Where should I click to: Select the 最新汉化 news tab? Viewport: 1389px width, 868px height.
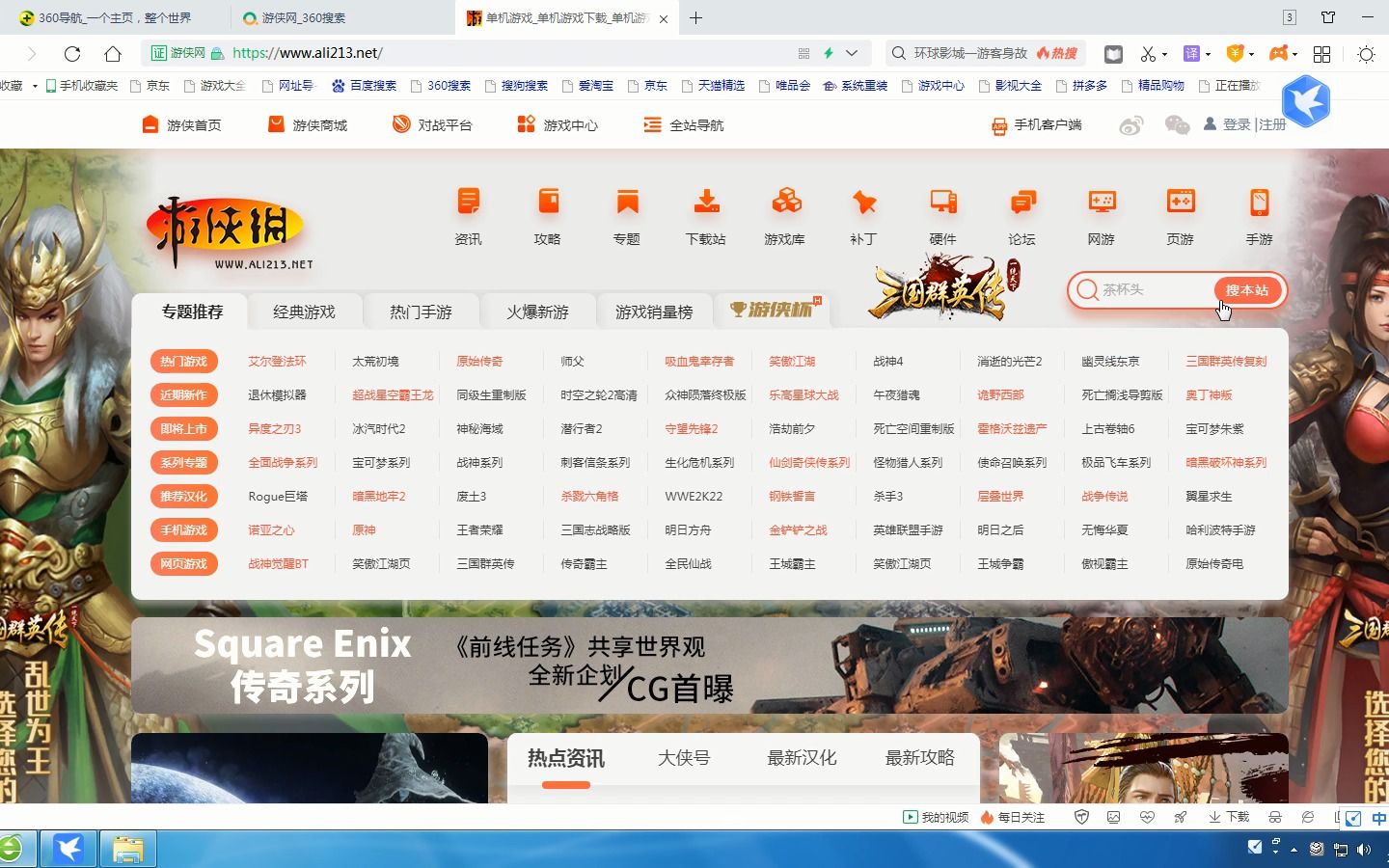click(802, 758)
